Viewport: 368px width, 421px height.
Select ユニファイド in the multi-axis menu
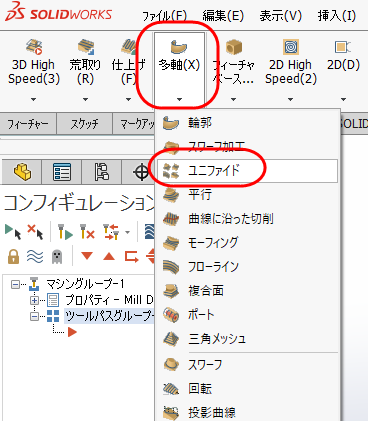click(x=247, y=171)
